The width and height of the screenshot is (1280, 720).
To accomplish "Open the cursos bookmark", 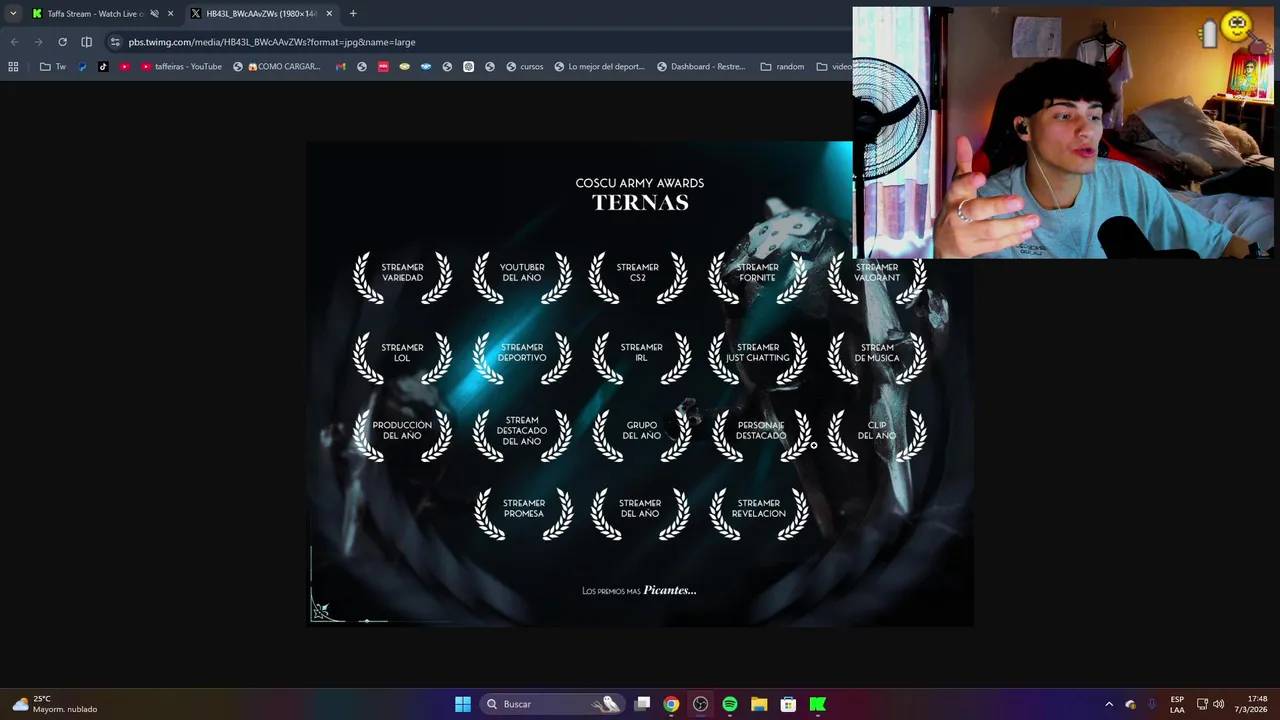I will point(525,67).
